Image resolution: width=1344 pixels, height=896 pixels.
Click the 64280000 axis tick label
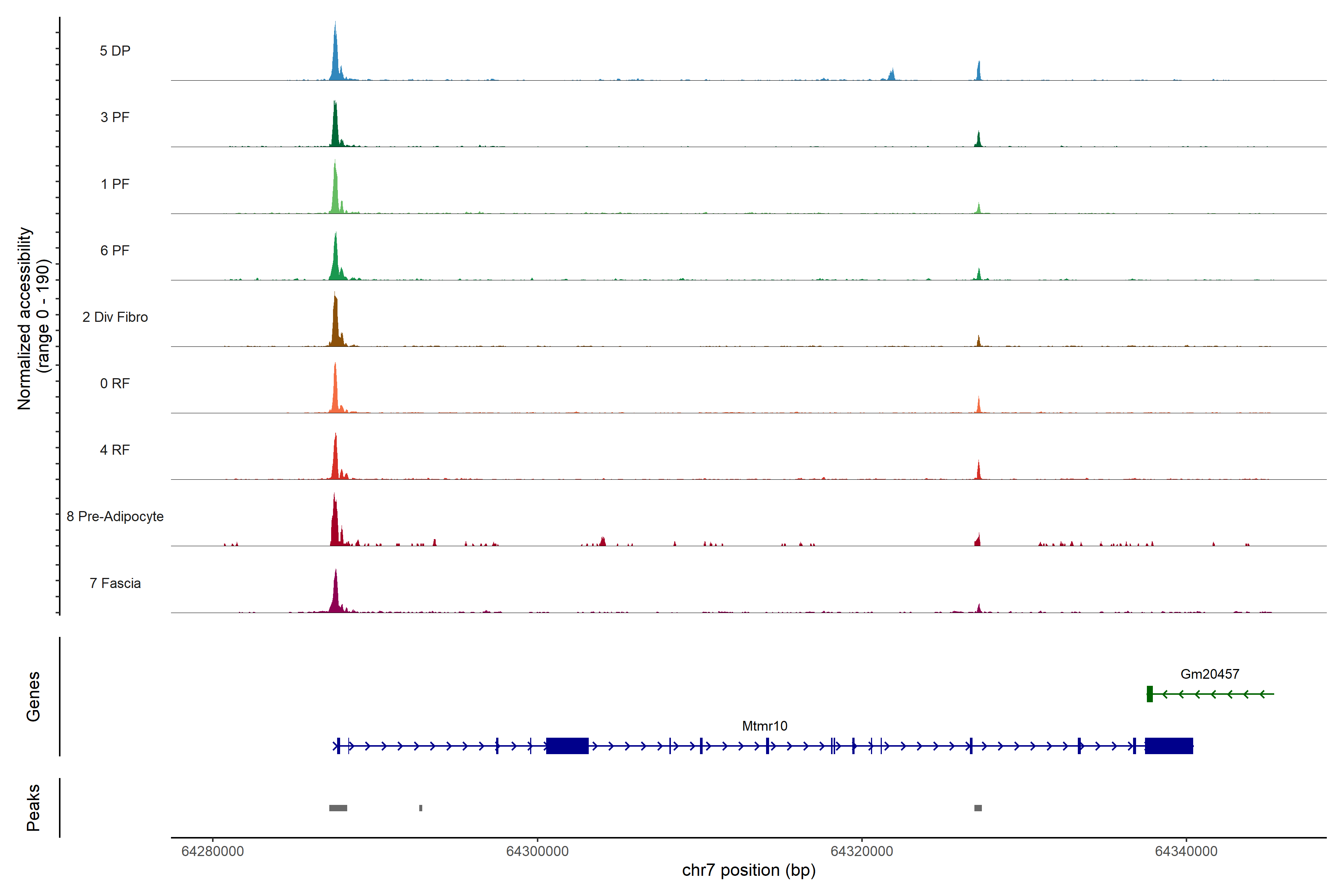click(x=212, y=851)
